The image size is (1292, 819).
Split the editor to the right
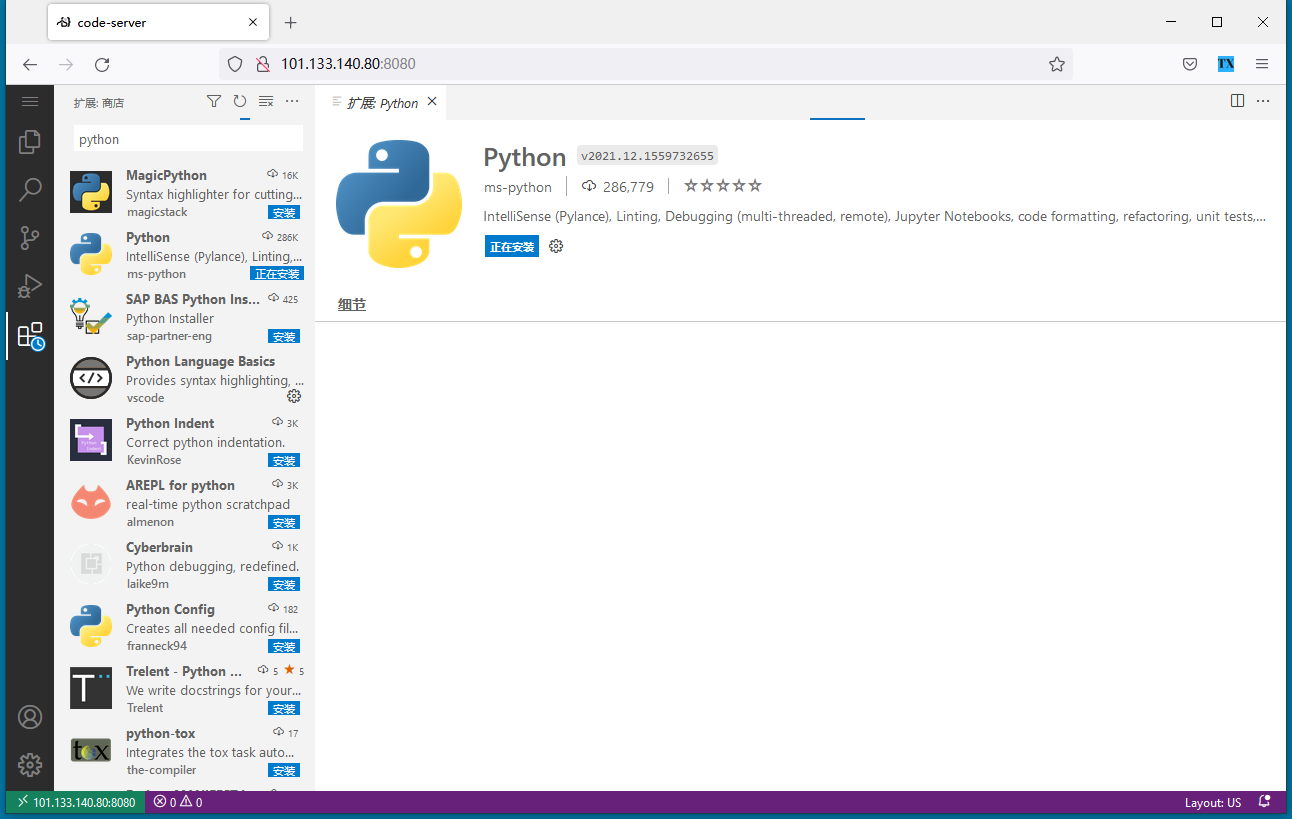(1237, 101)
